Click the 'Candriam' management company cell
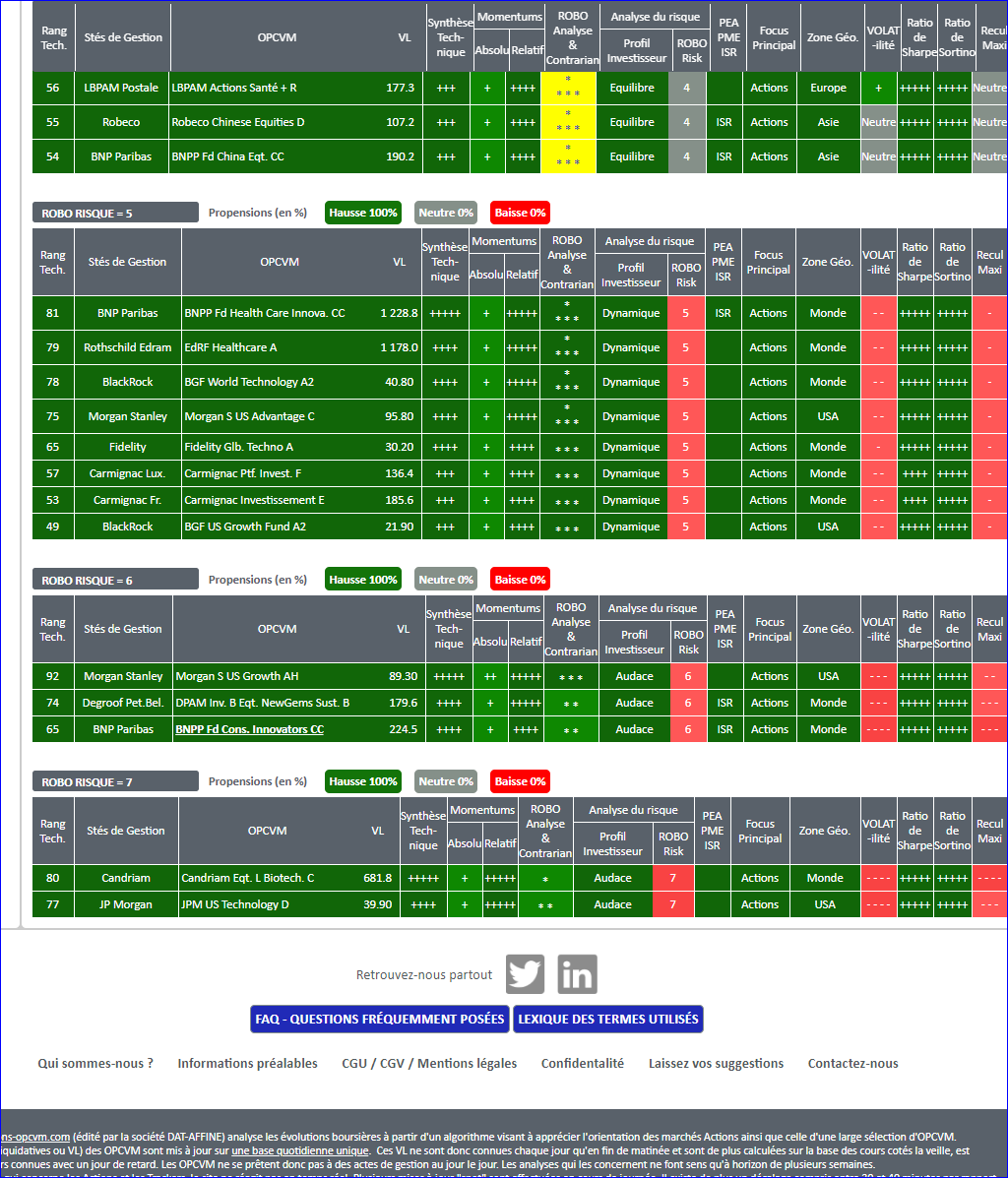 (126, 878)
